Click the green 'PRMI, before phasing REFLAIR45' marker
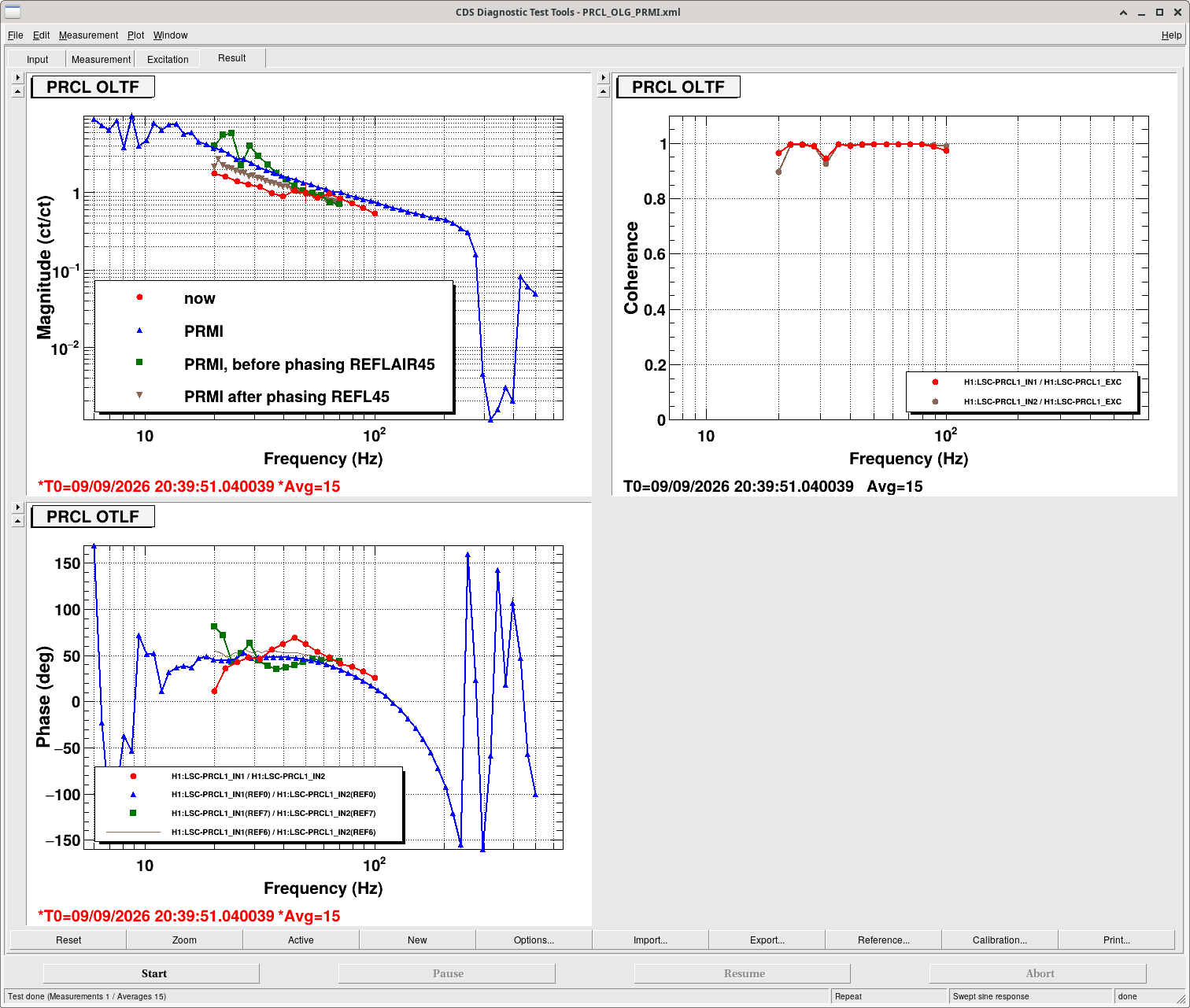This screenshot has height=1008, width=1190. [139, 363]
